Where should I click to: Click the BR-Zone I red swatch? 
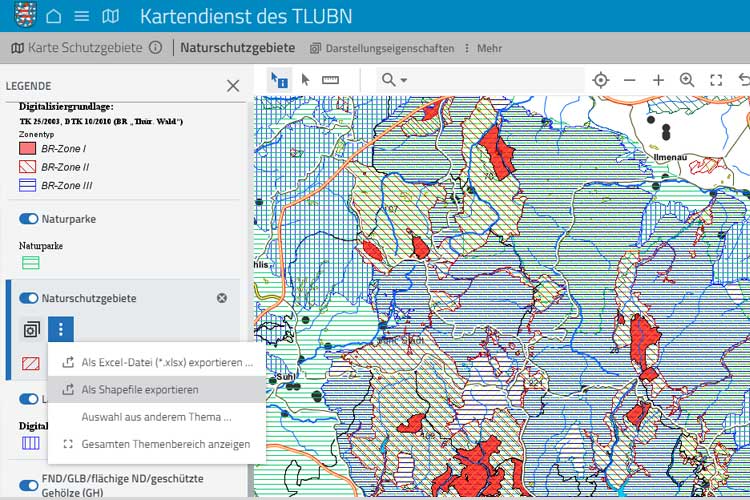click(27, 148)
